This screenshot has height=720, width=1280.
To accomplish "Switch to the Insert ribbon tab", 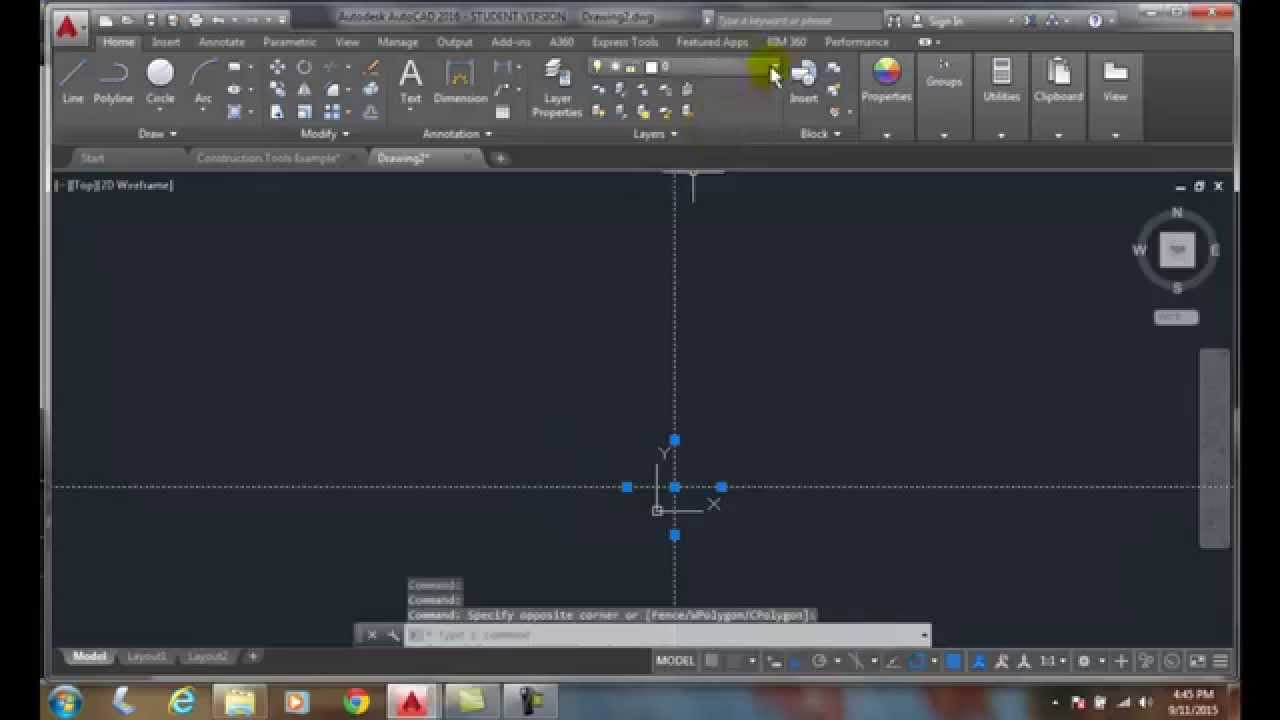I will point(166,42).
